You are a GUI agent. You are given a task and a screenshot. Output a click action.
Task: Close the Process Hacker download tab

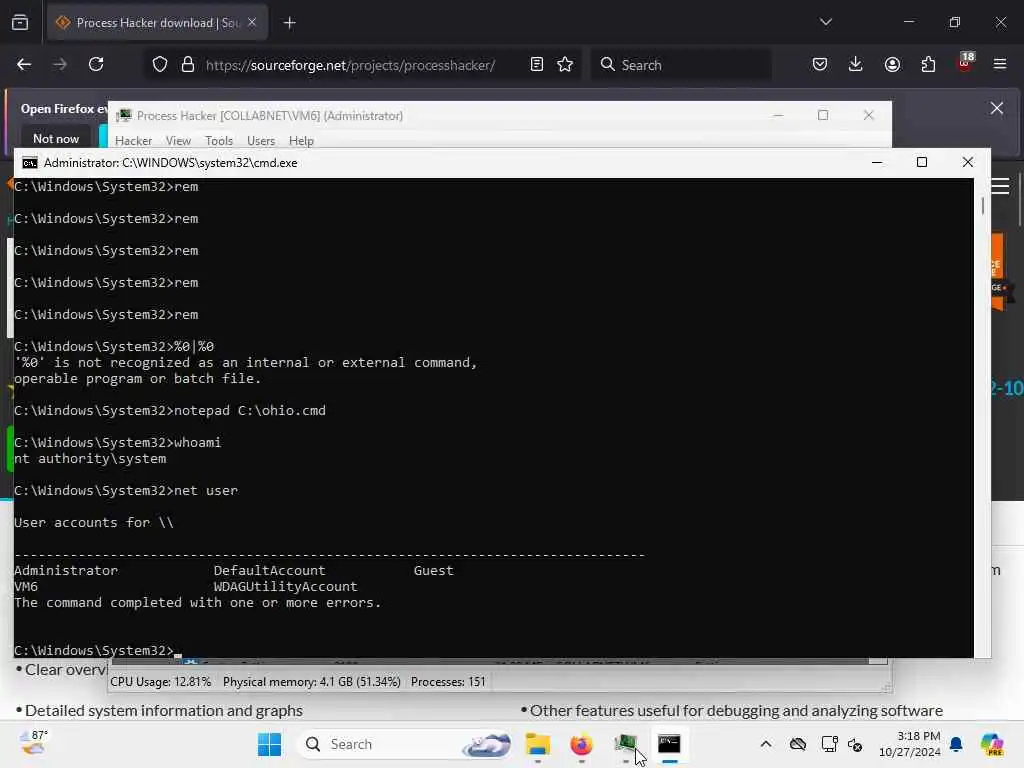tap(251, 23)
